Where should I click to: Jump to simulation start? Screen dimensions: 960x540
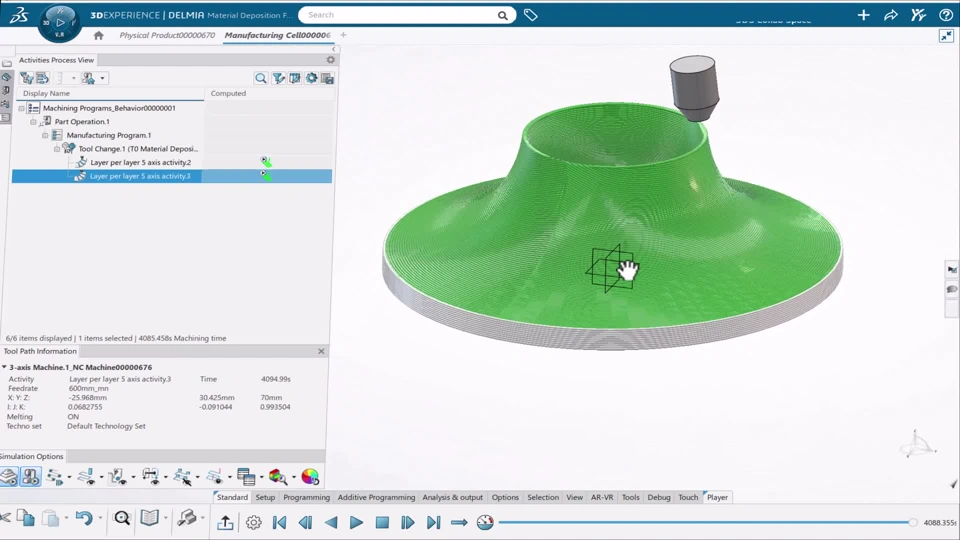point(280,522)
